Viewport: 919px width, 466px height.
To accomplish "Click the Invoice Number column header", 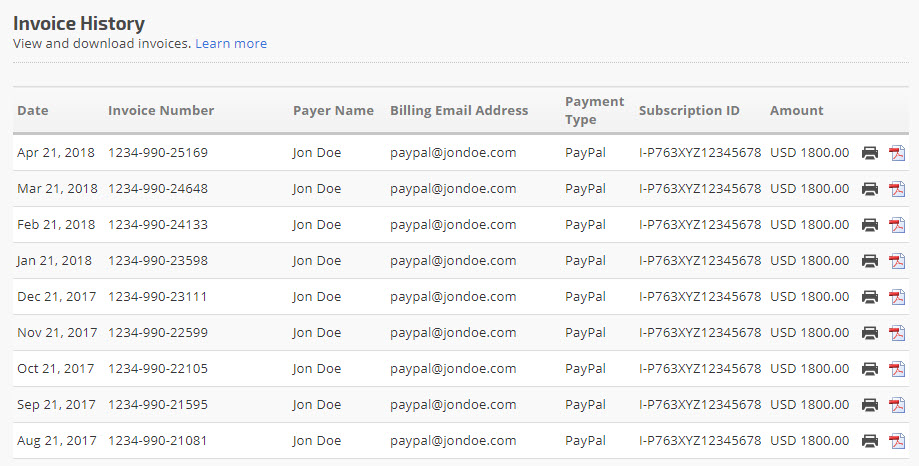I will pos(161,111).
